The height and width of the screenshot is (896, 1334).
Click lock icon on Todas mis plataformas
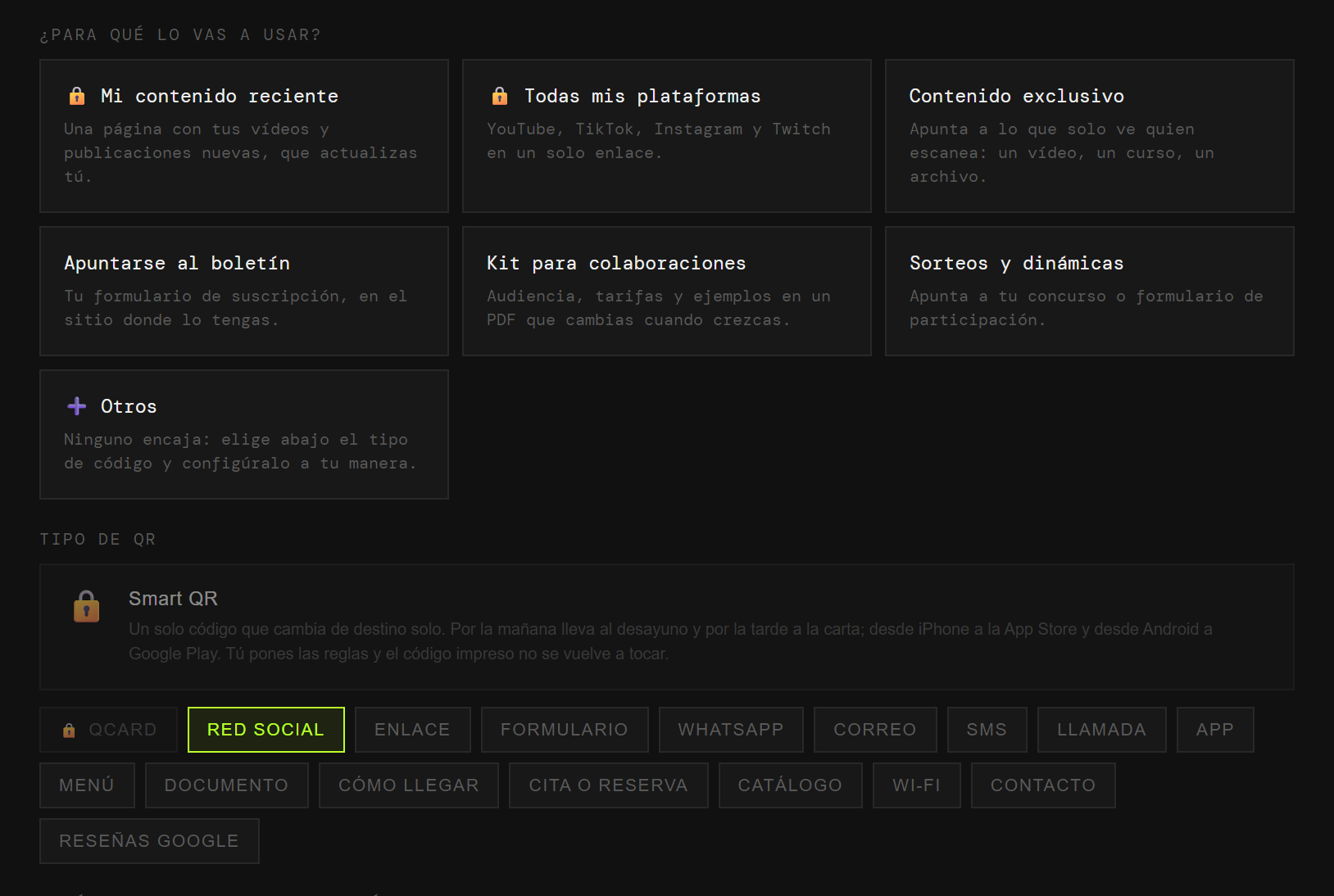pos(500,96)
